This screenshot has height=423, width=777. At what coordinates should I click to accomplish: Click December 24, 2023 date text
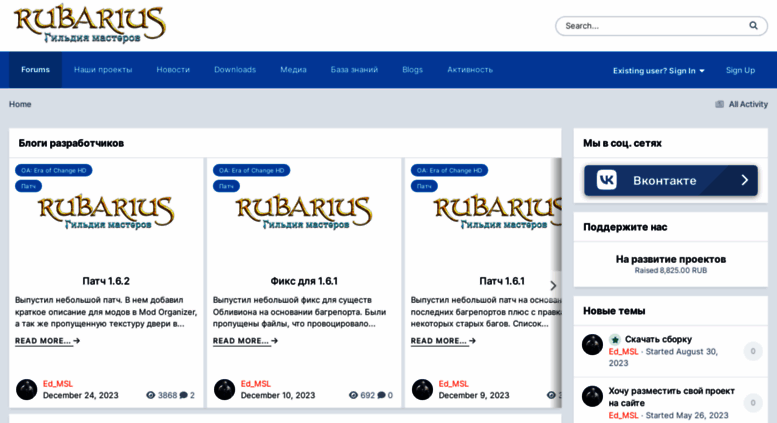pos(80,395)
